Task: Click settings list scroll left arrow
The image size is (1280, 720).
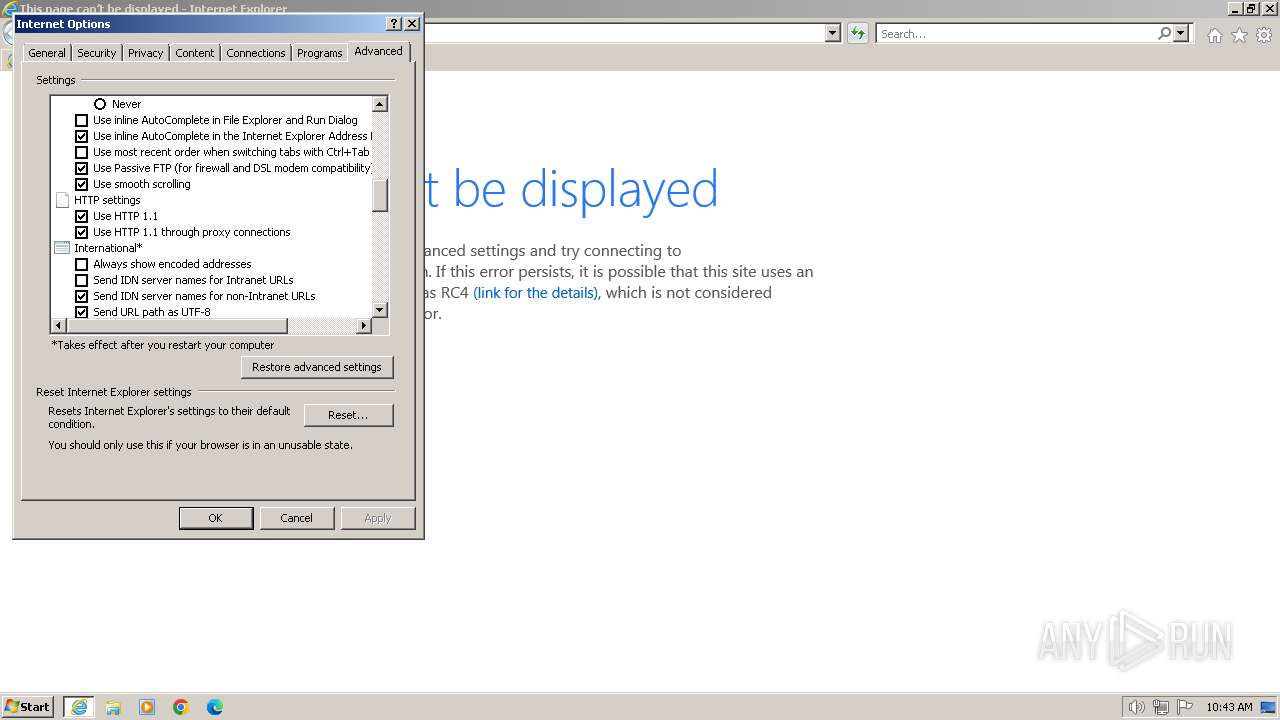Action: 58,326
